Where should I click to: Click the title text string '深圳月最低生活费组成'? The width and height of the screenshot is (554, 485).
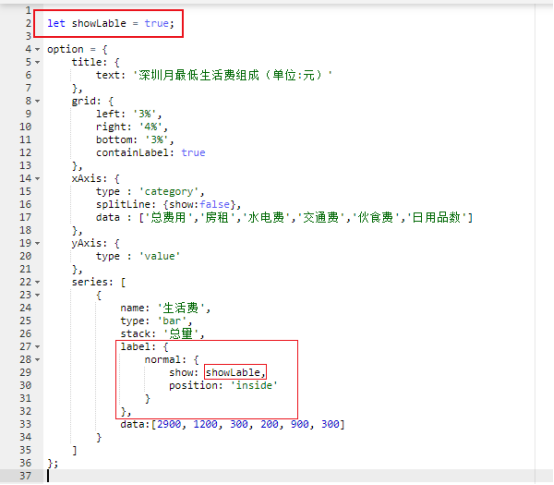(x=199, y=75)
